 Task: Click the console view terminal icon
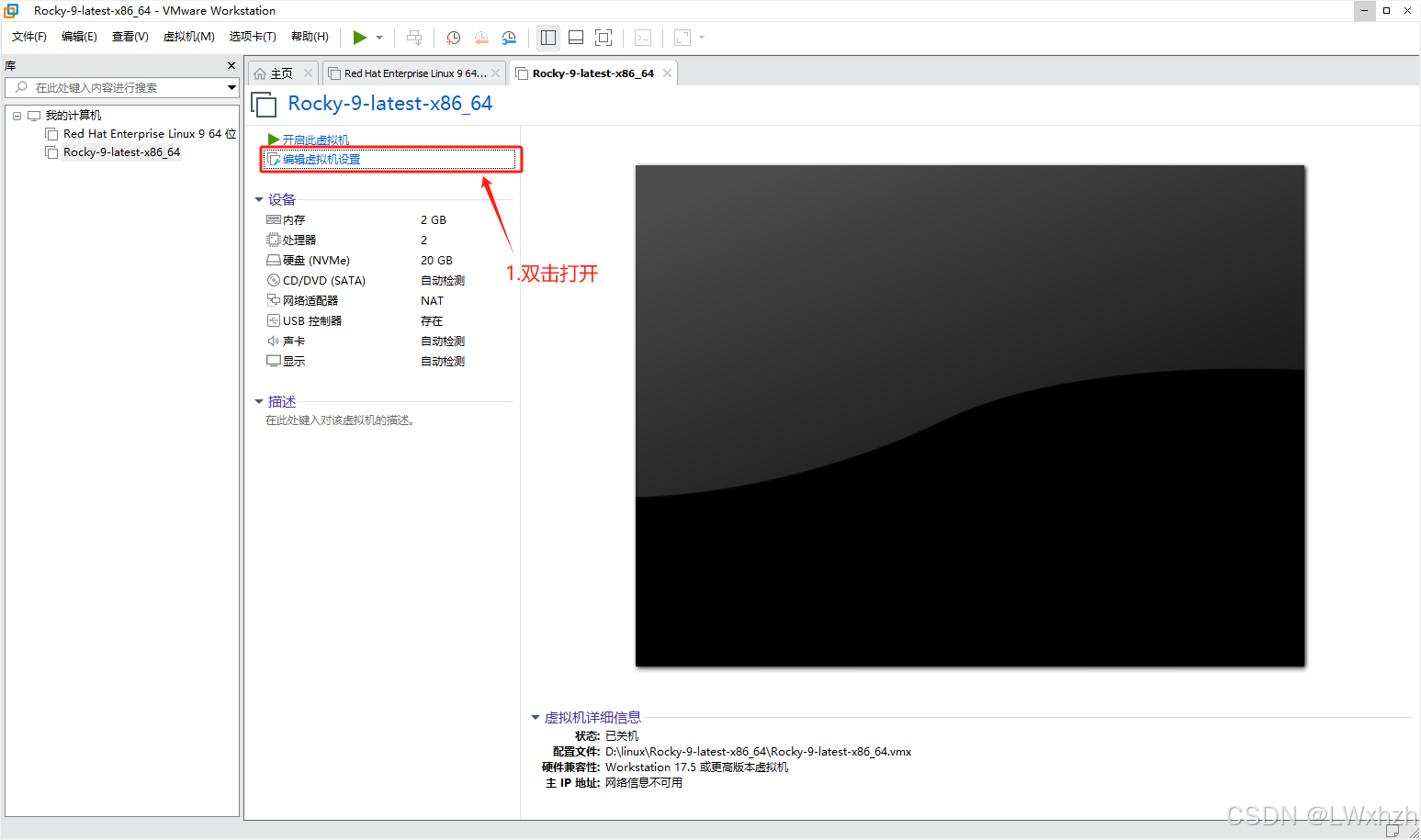(643, 38)
